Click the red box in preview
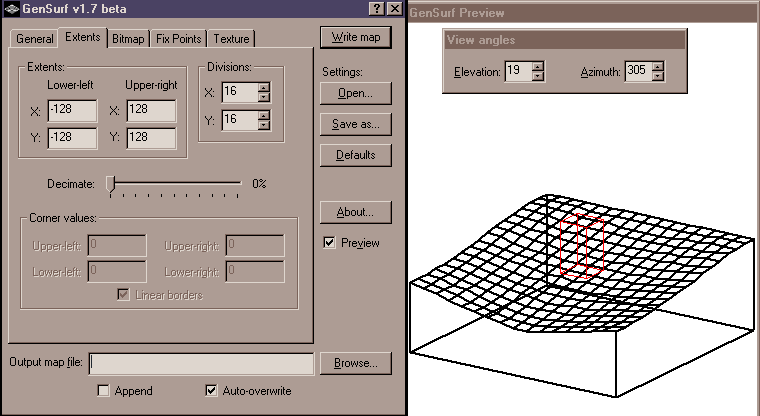The image size is (760, 416). tap(582, 246)
